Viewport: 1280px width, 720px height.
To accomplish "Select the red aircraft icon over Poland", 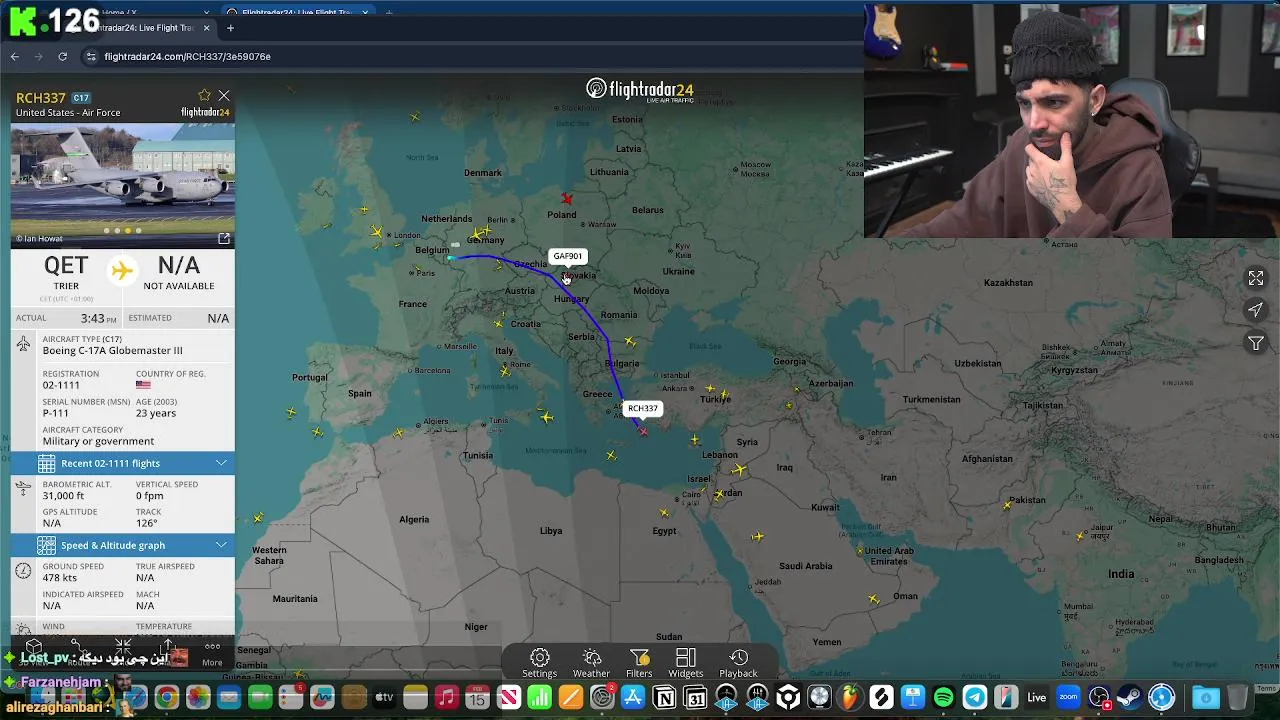I will (x=567, y=199).
